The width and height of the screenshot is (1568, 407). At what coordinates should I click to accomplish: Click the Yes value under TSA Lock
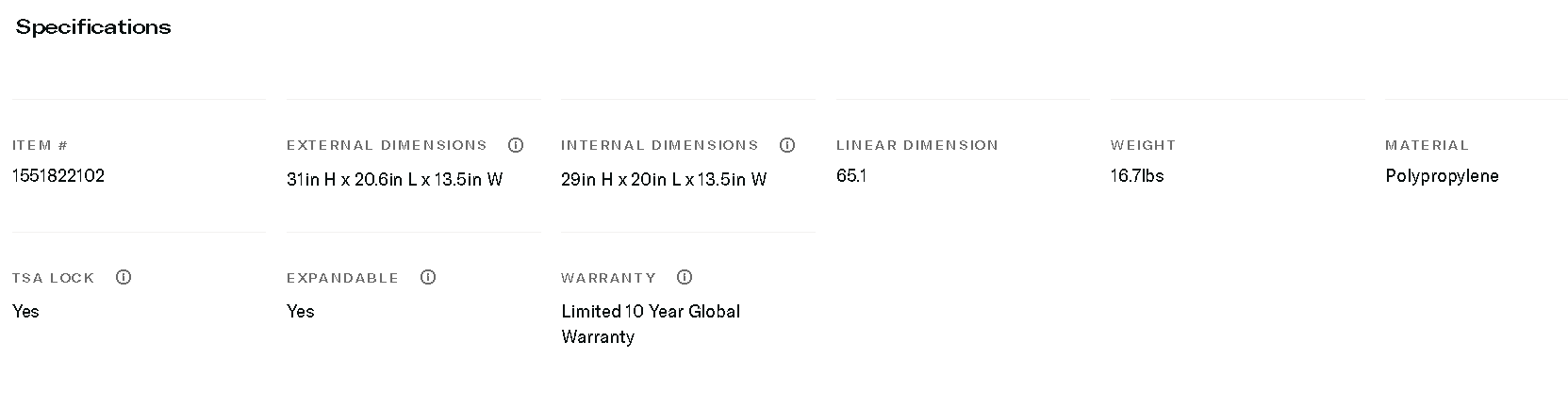[x=25, y=311]
